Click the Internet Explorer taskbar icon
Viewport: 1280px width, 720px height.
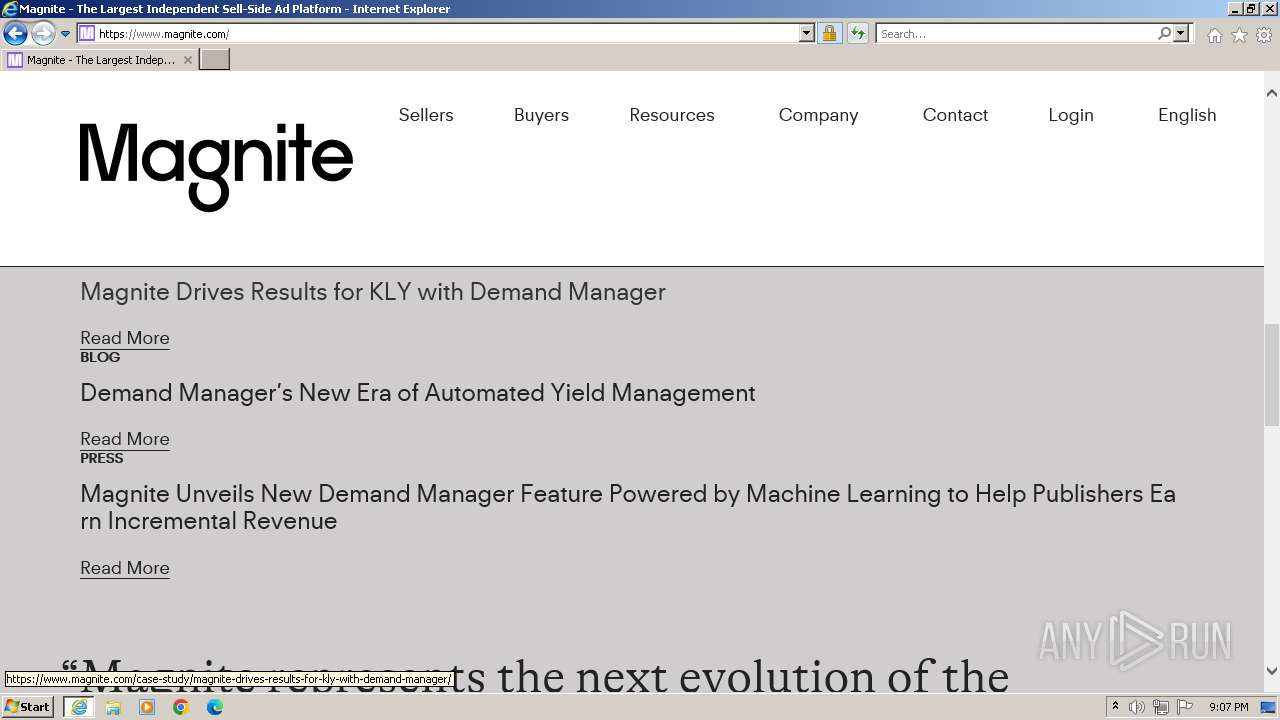(x=79, y=707)
